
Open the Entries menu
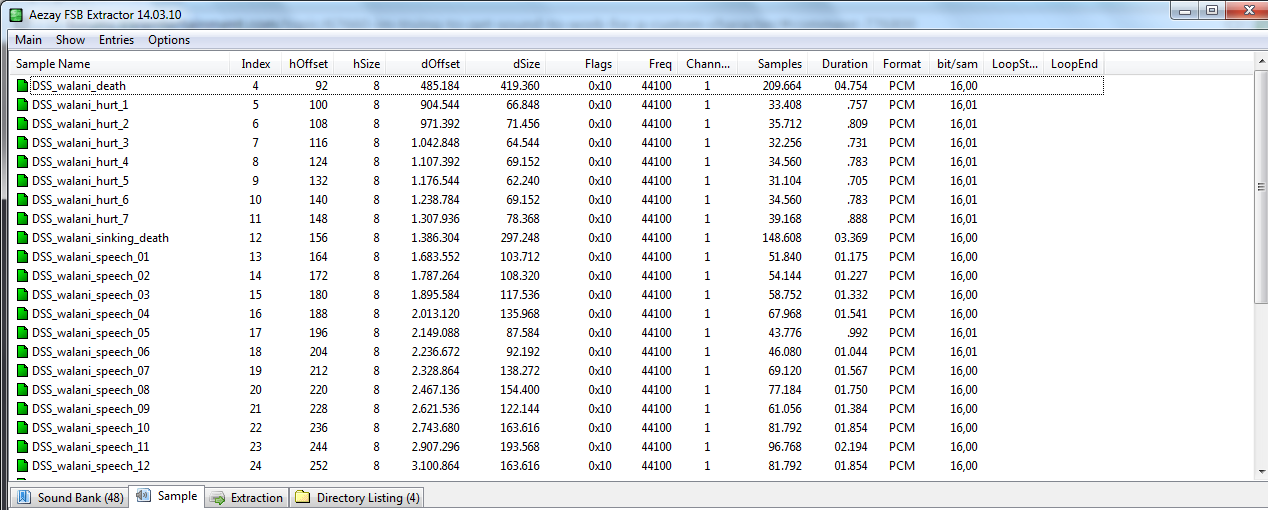pos(116,40)
